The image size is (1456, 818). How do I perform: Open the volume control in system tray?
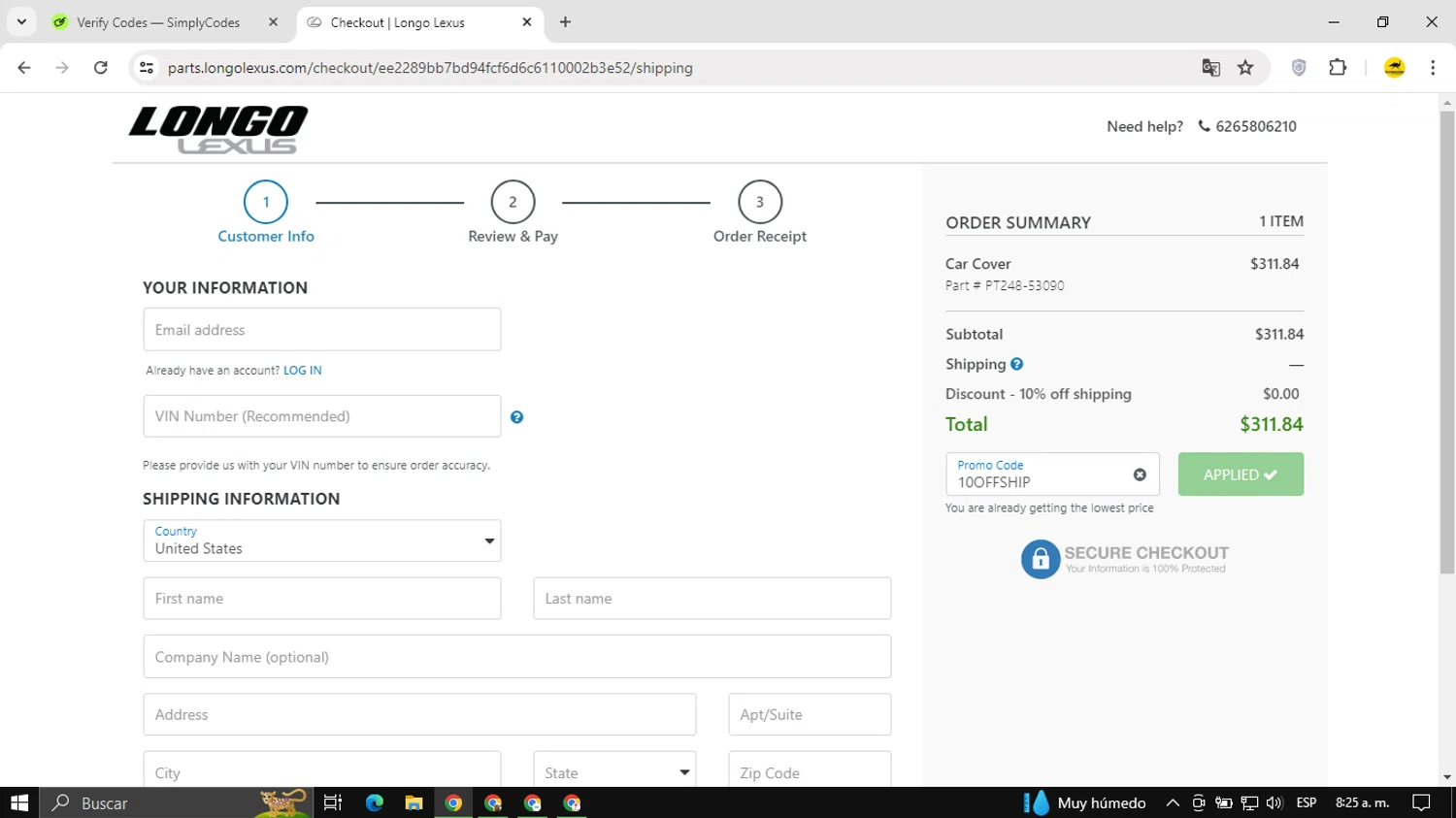[x=1274, y=802]
